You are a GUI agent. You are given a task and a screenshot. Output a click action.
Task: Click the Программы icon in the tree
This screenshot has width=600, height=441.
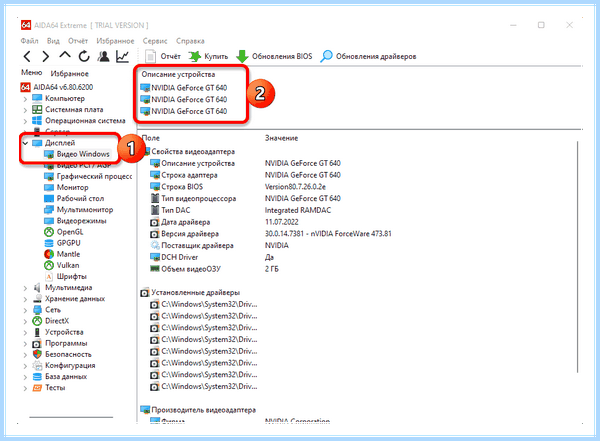37,343
